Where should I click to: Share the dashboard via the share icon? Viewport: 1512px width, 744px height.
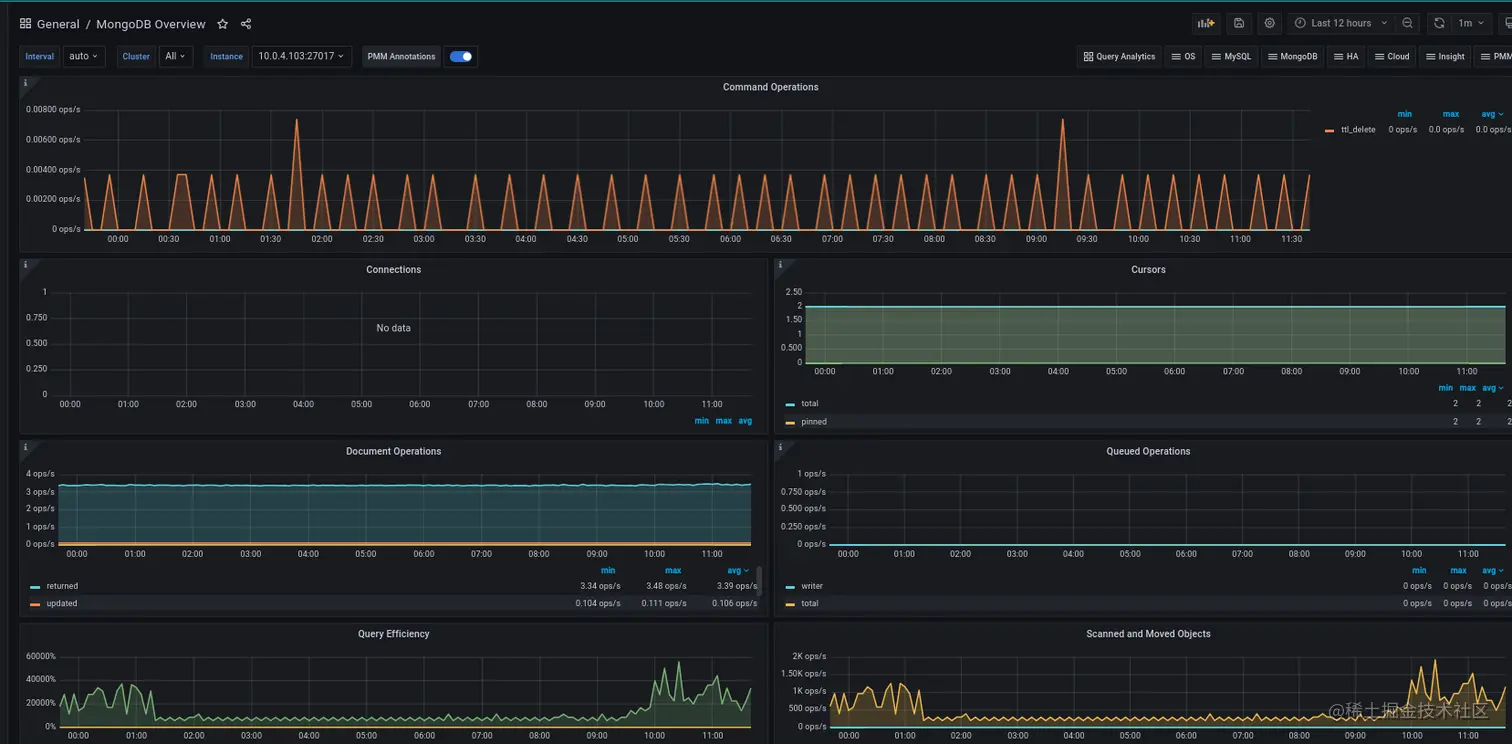[246, 24]
